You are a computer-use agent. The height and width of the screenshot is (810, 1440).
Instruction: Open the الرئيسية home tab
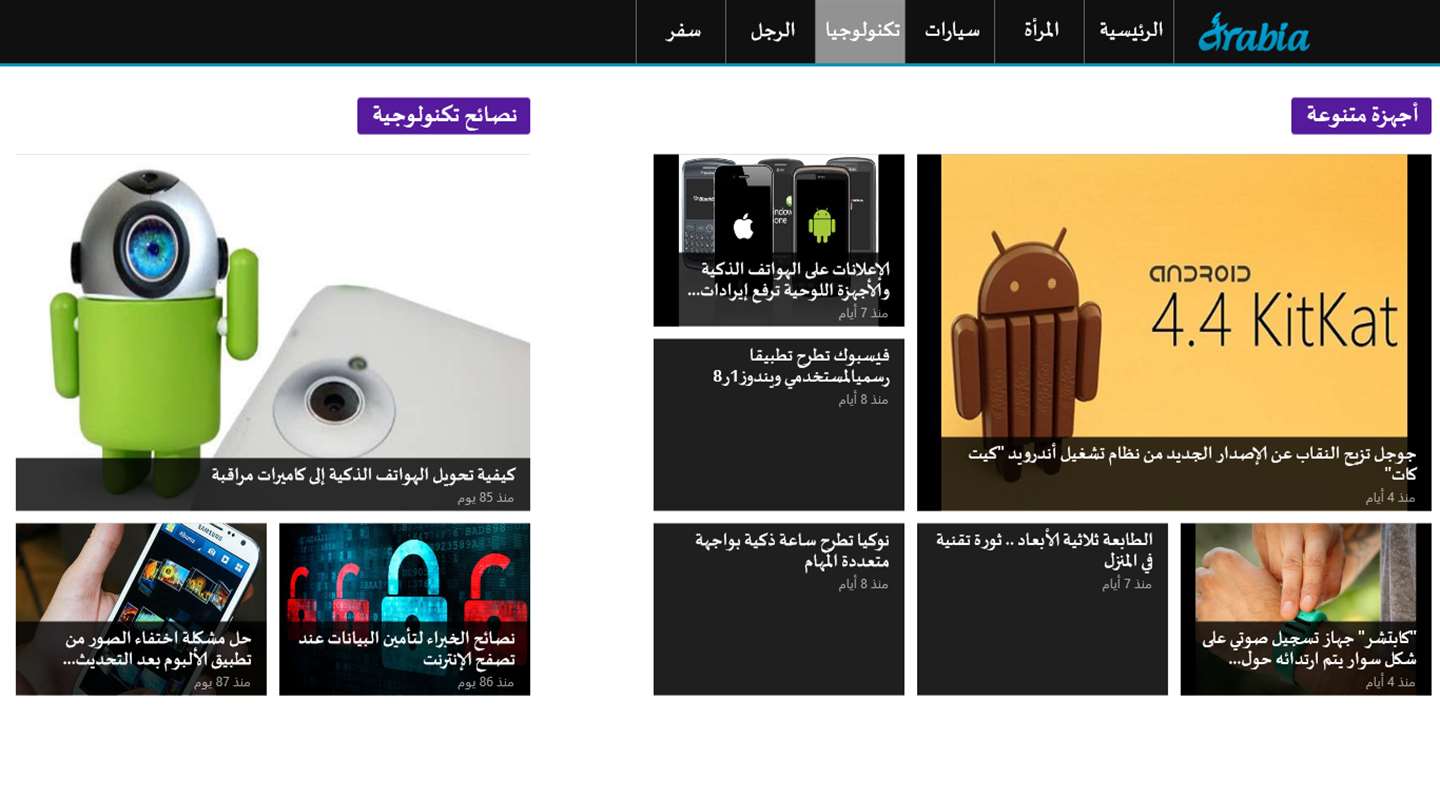1130,31
